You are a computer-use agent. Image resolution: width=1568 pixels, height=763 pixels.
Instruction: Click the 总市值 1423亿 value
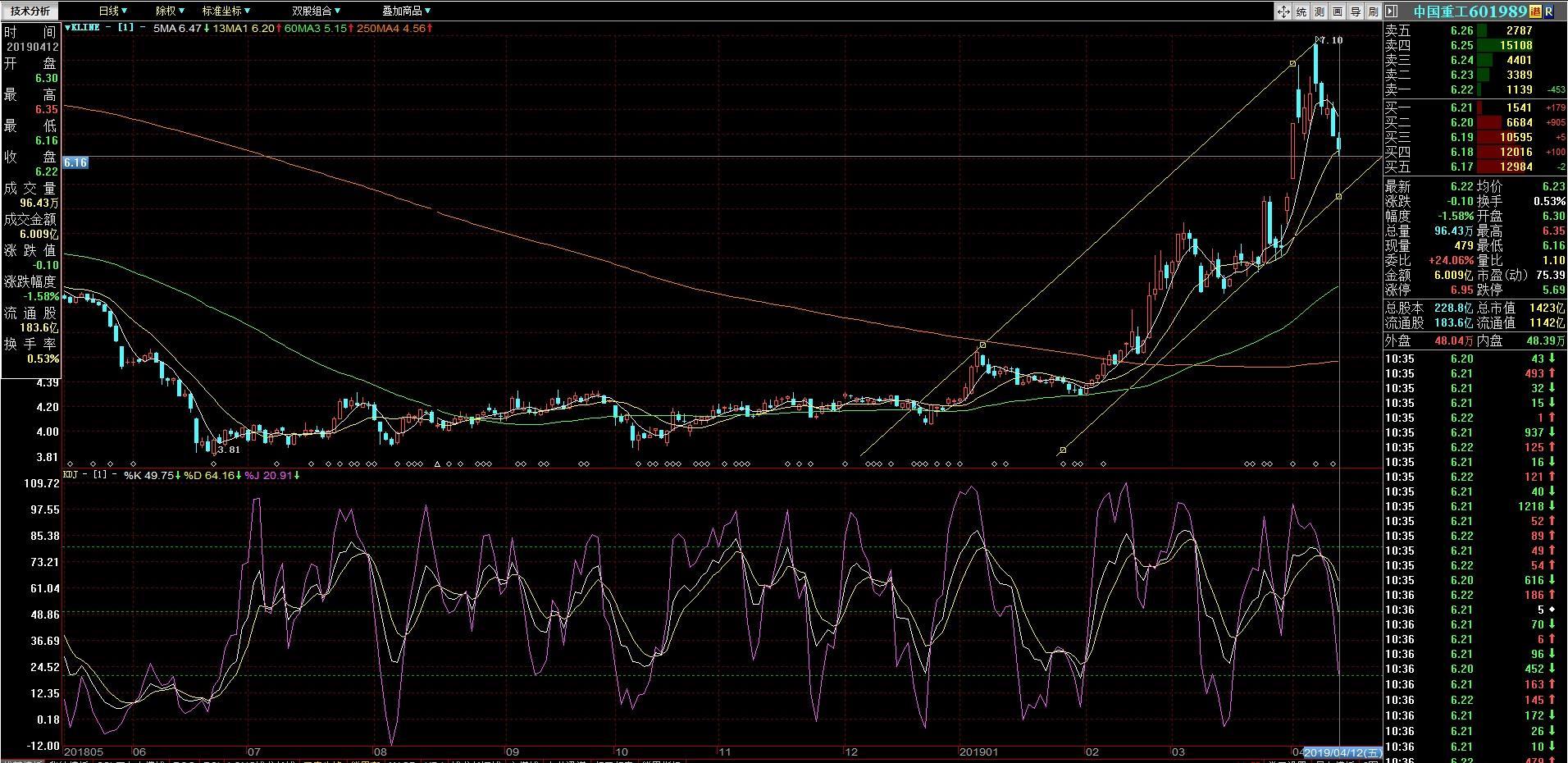point(1547,308)
